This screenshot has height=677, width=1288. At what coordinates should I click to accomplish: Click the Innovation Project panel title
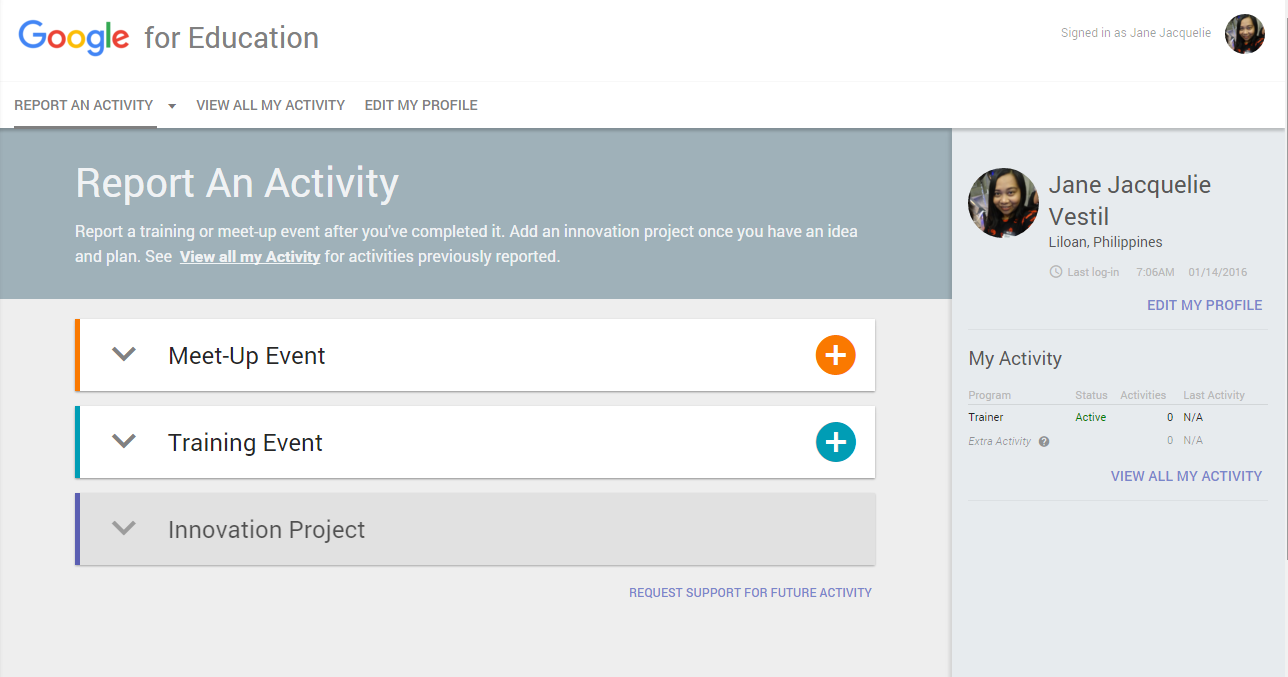(266, 530)
